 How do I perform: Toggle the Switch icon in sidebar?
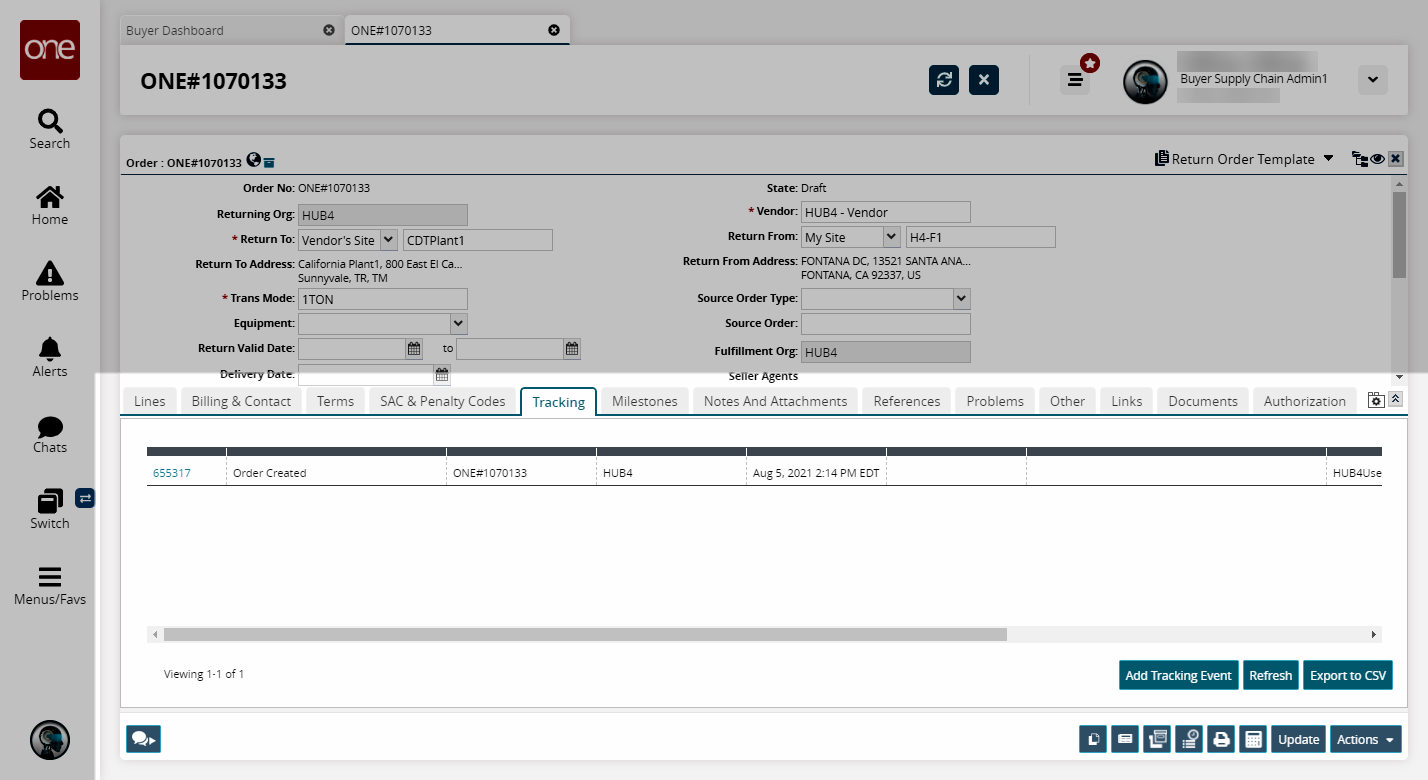(50, 509)
